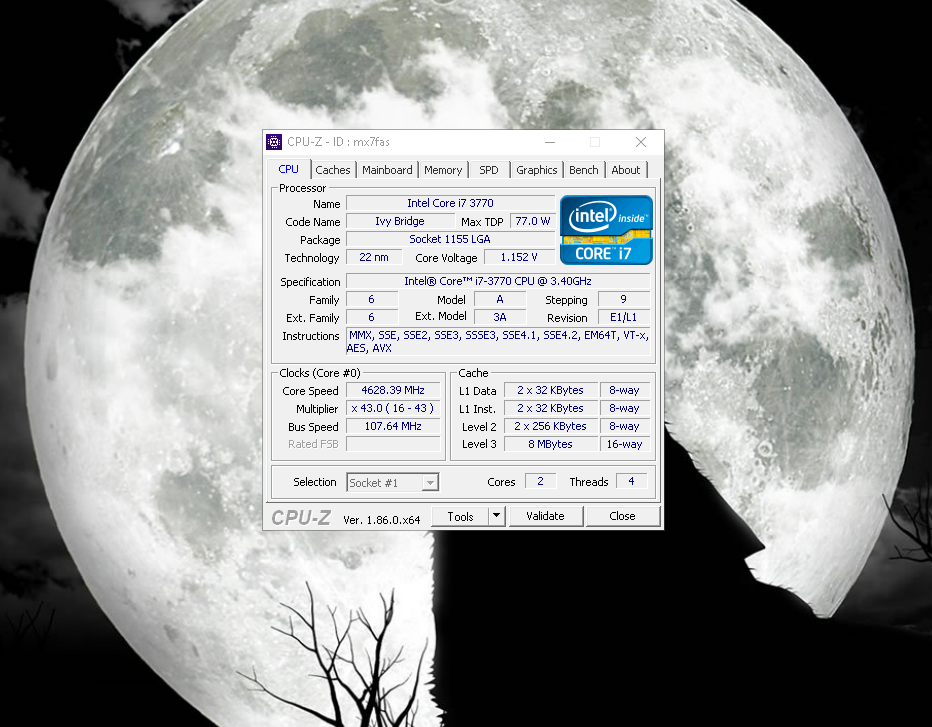Click the Specification field i7-3770 CPU @ 3.40GHz
The height and width of the screenshot is (727, 932).
click(498, 281)
